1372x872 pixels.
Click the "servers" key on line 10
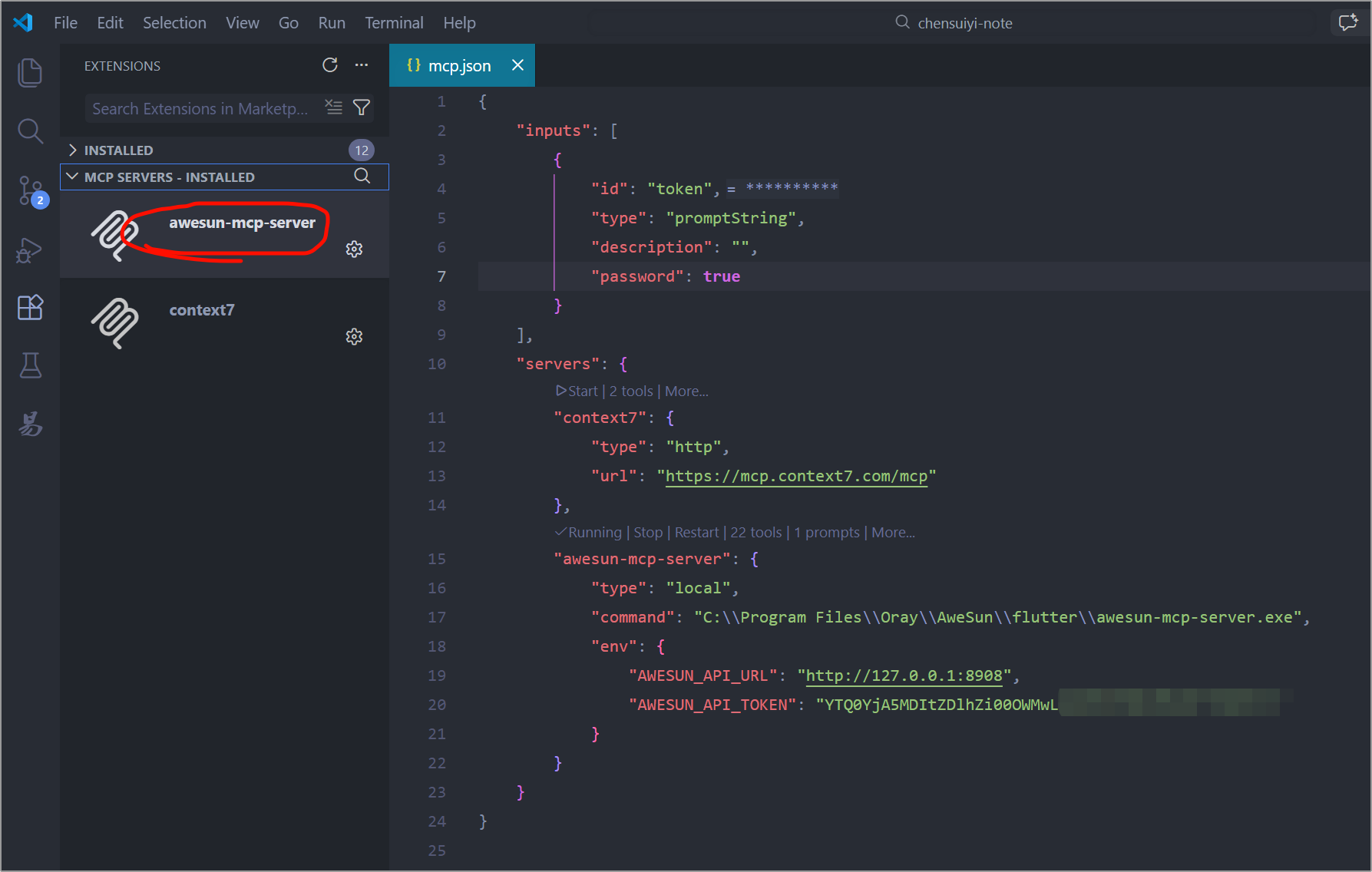coord(557,364)
